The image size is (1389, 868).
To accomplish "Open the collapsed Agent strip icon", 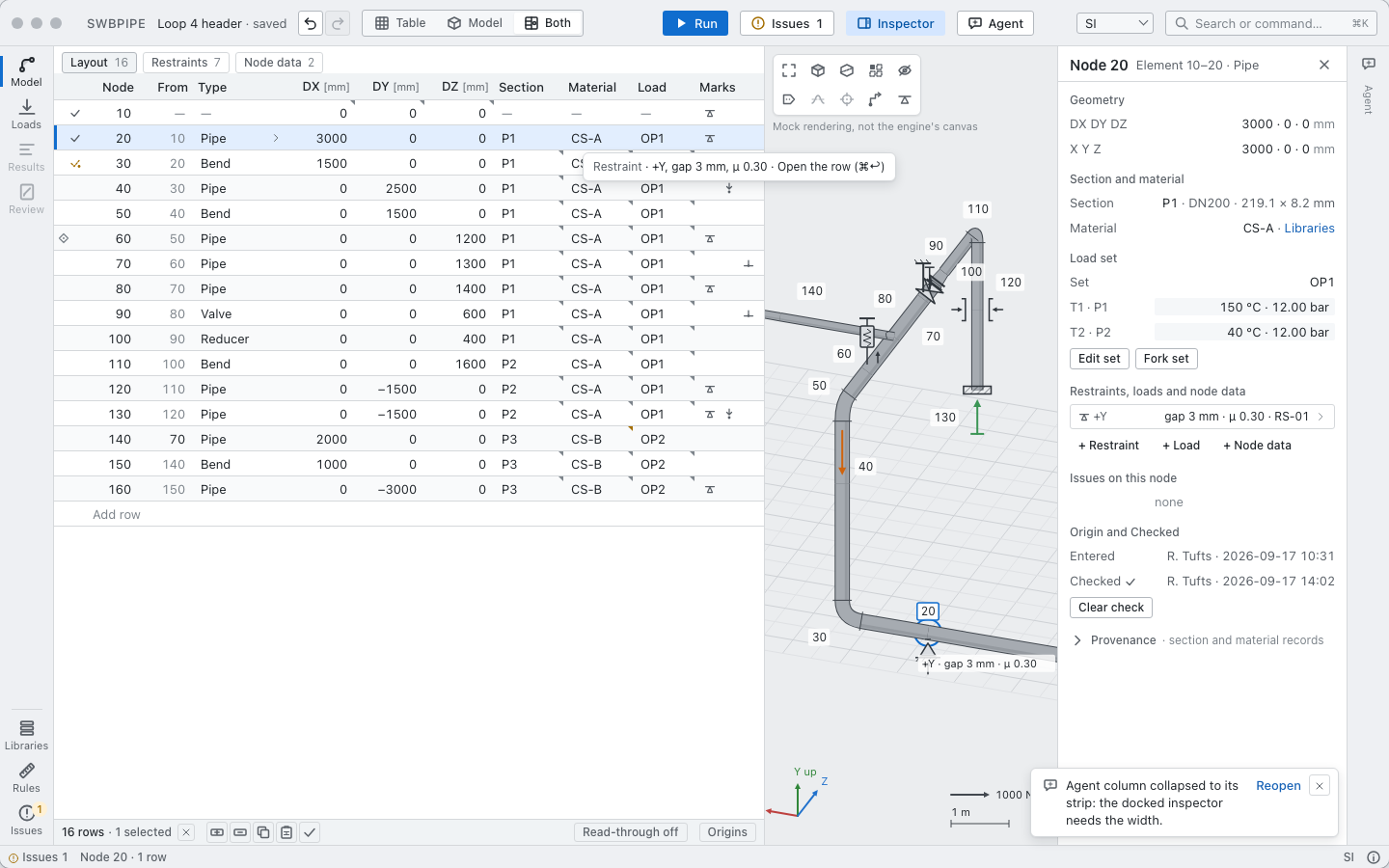I will [x=1368, y=64].
